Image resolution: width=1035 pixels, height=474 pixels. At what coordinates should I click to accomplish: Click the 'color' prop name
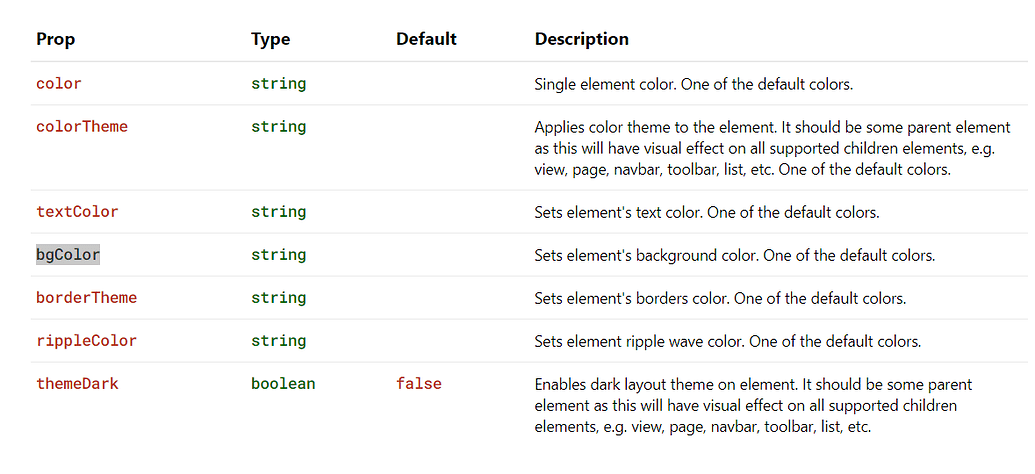[59, 84]
